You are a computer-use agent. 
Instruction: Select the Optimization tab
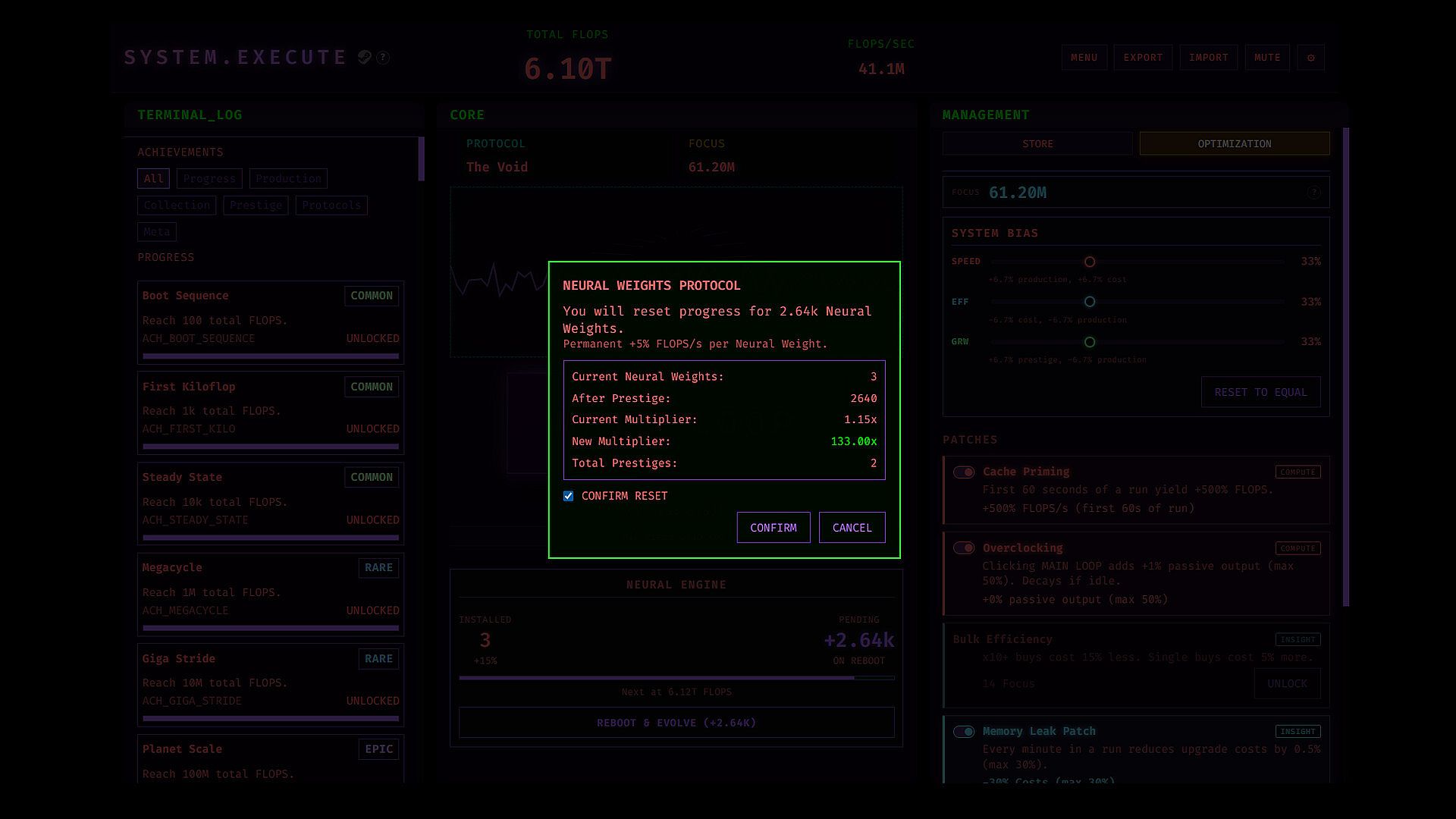pyautogui.click(x=1234, y=144)
